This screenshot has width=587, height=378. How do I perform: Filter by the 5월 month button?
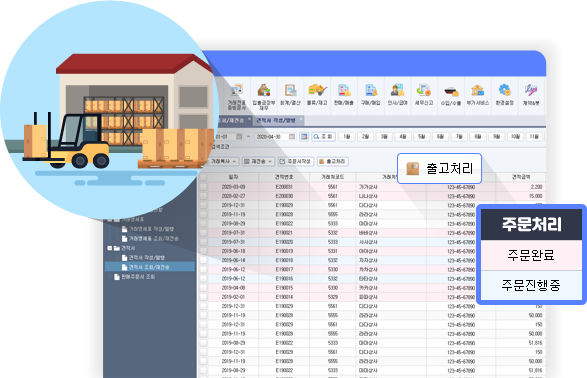coord(422,137)
